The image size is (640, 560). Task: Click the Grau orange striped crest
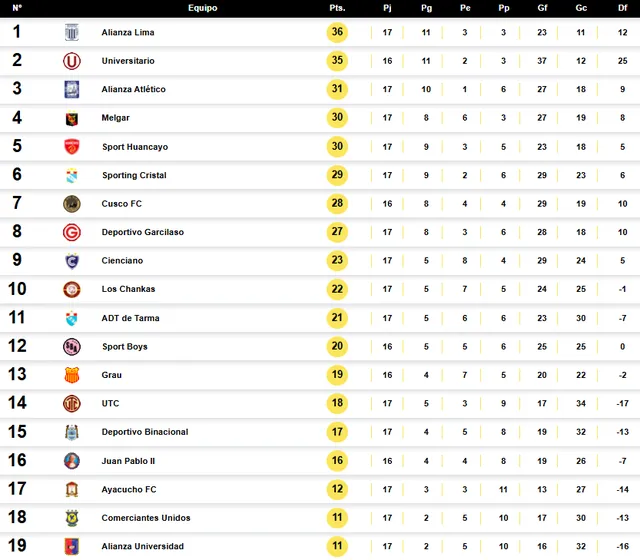tap(72, 375)
